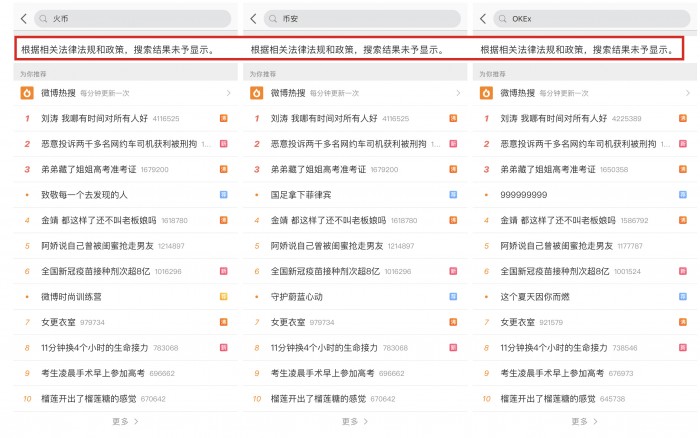Open the trending topic 致敬每一个去发现的人

point(84,194)
